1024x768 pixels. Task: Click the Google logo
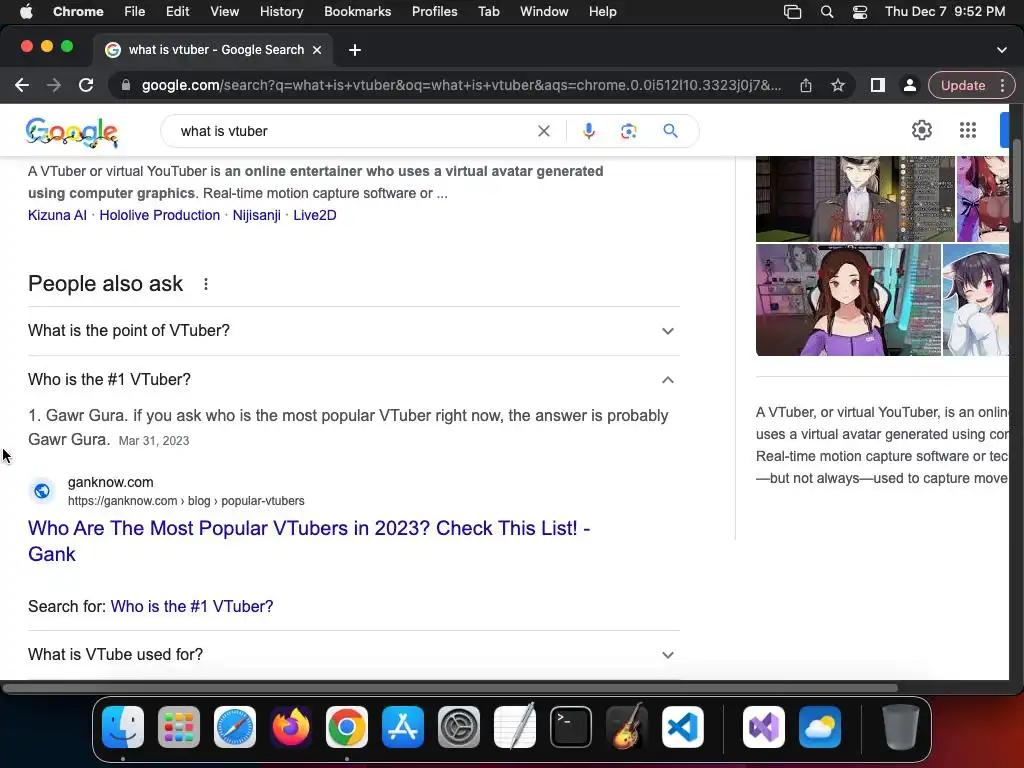72,133
